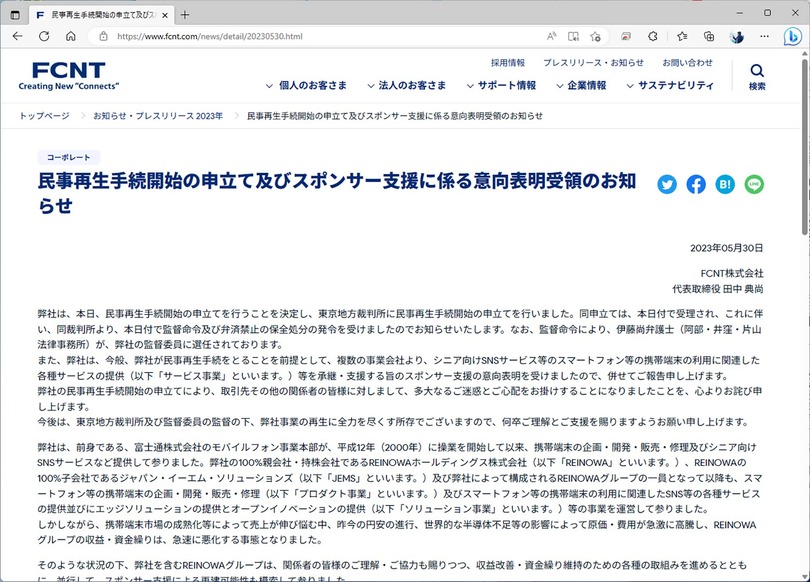Click the vertical scrollbar thumb
The image size is (810, 582).
[x=805, y=147]
